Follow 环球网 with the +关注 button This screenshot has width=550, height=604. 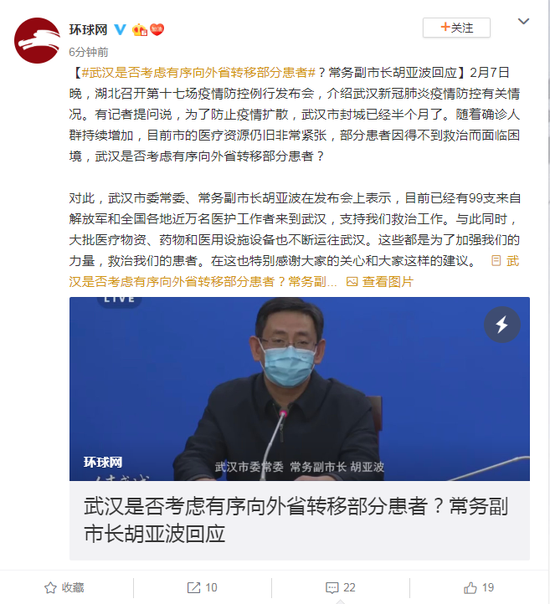[x=456, y=28]
